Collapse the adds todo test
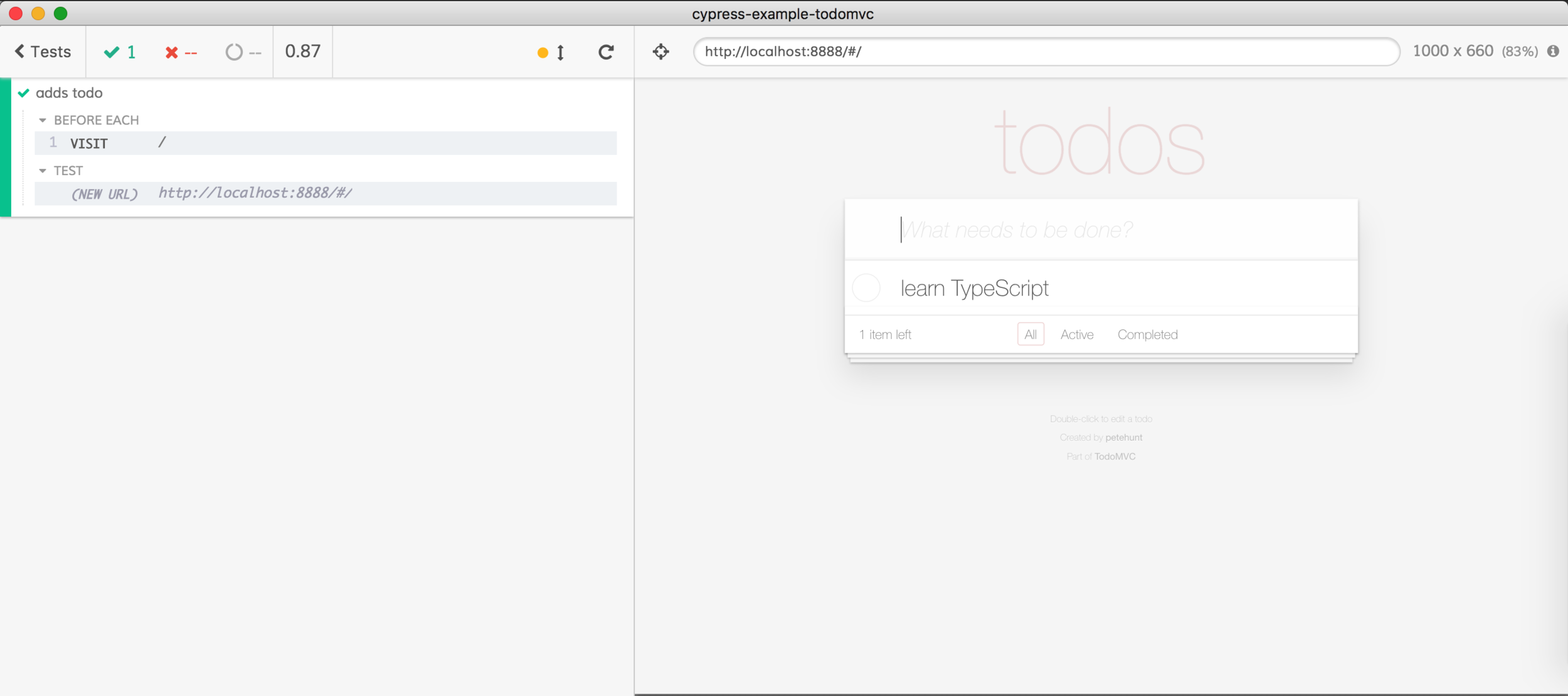1568x696 pixels. (69, 93)
